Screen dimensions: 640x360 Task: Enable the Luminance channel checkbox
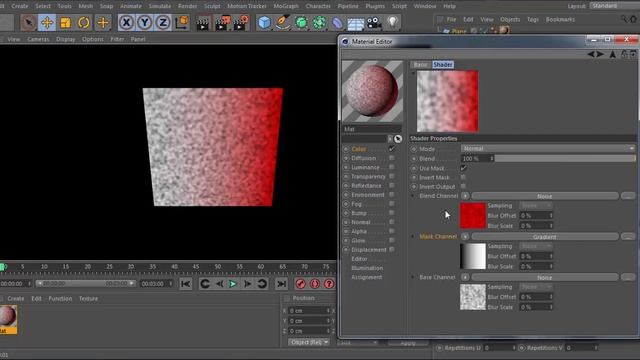(392, 167)
